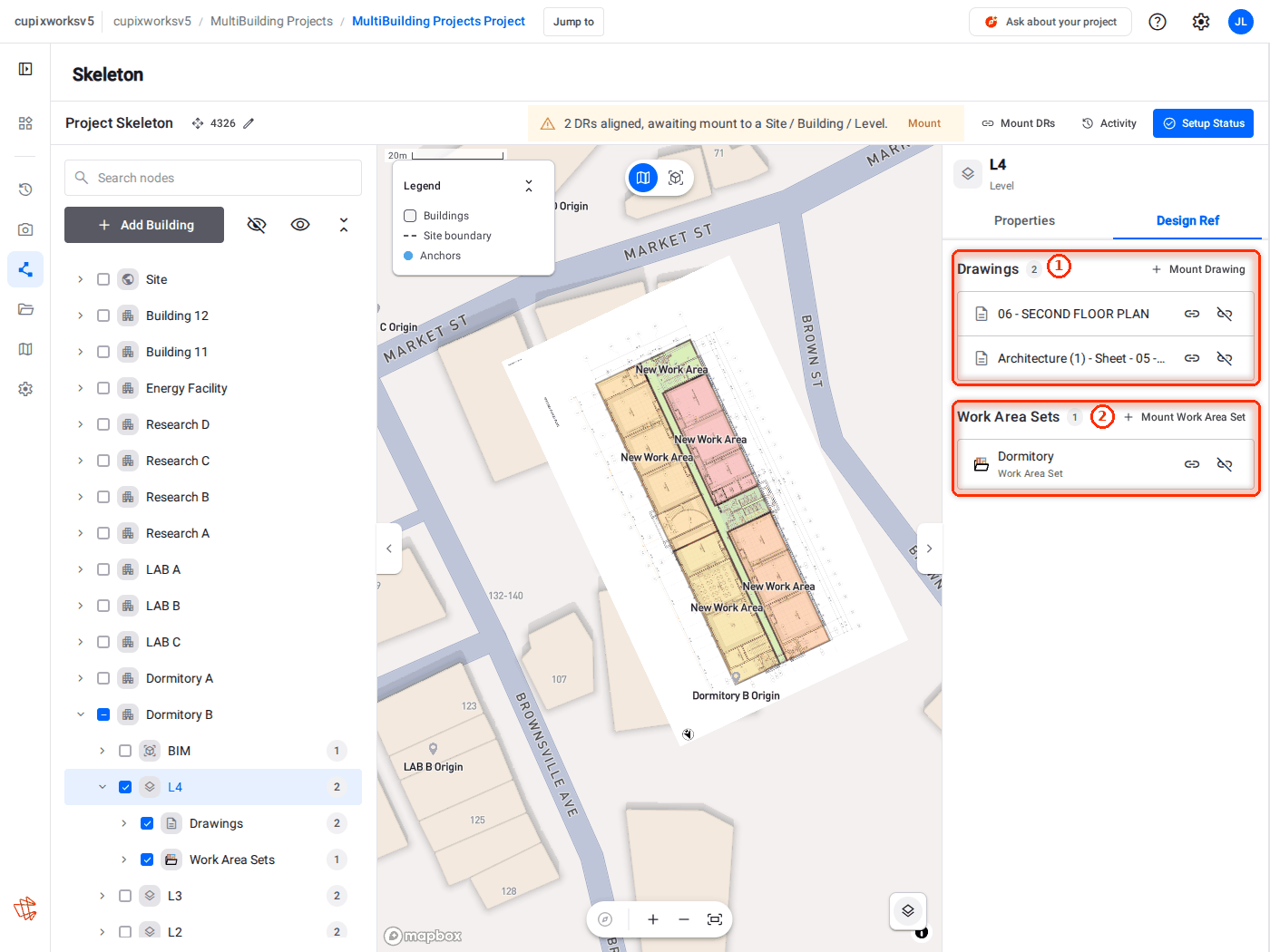Screen dimensions: 1270x952
Task: Uncheck the L4 level checkbox
Action: tap(125, 787)
